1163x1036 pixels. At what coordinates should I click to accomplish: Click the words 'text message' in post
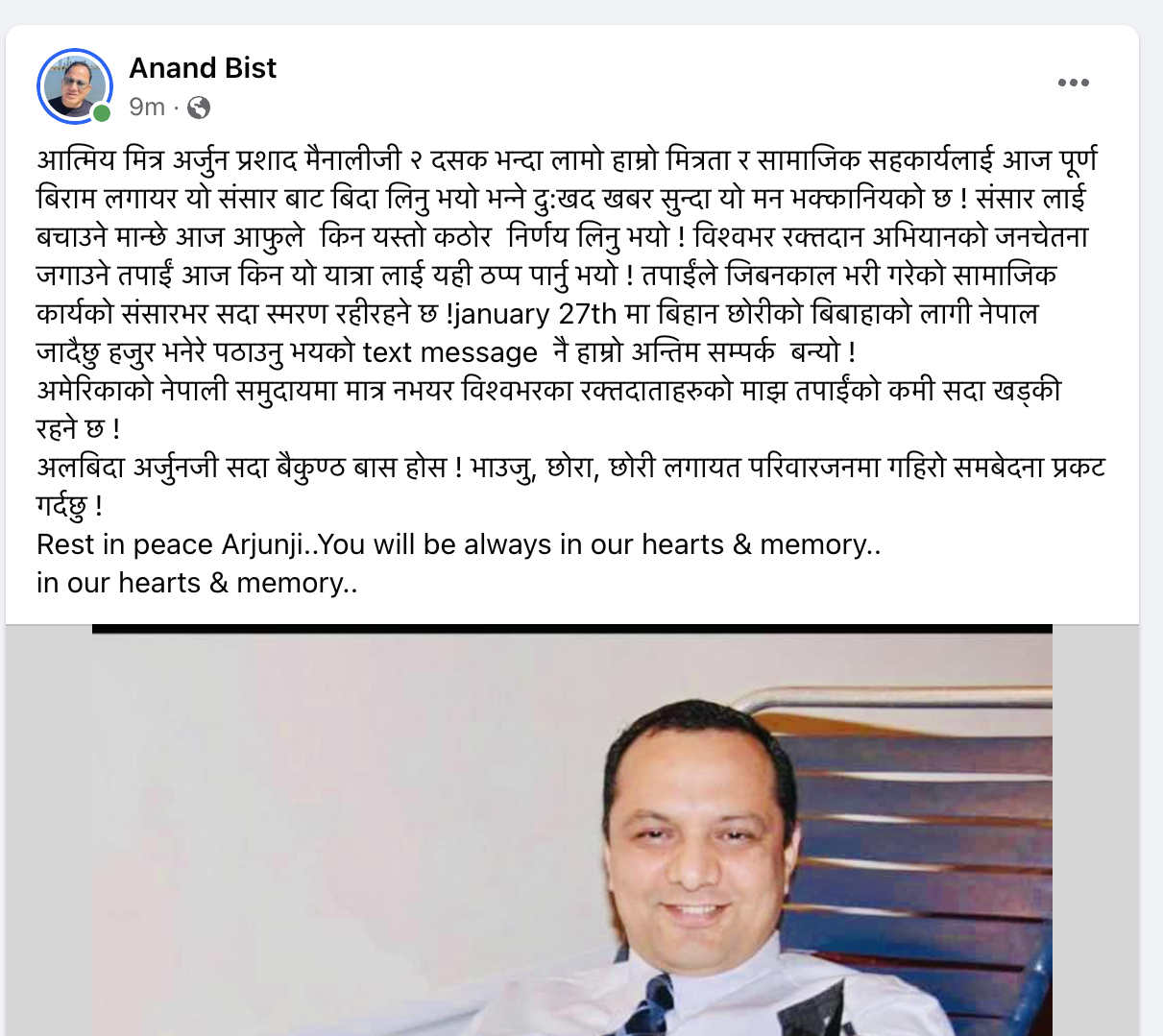coord(450,352)
